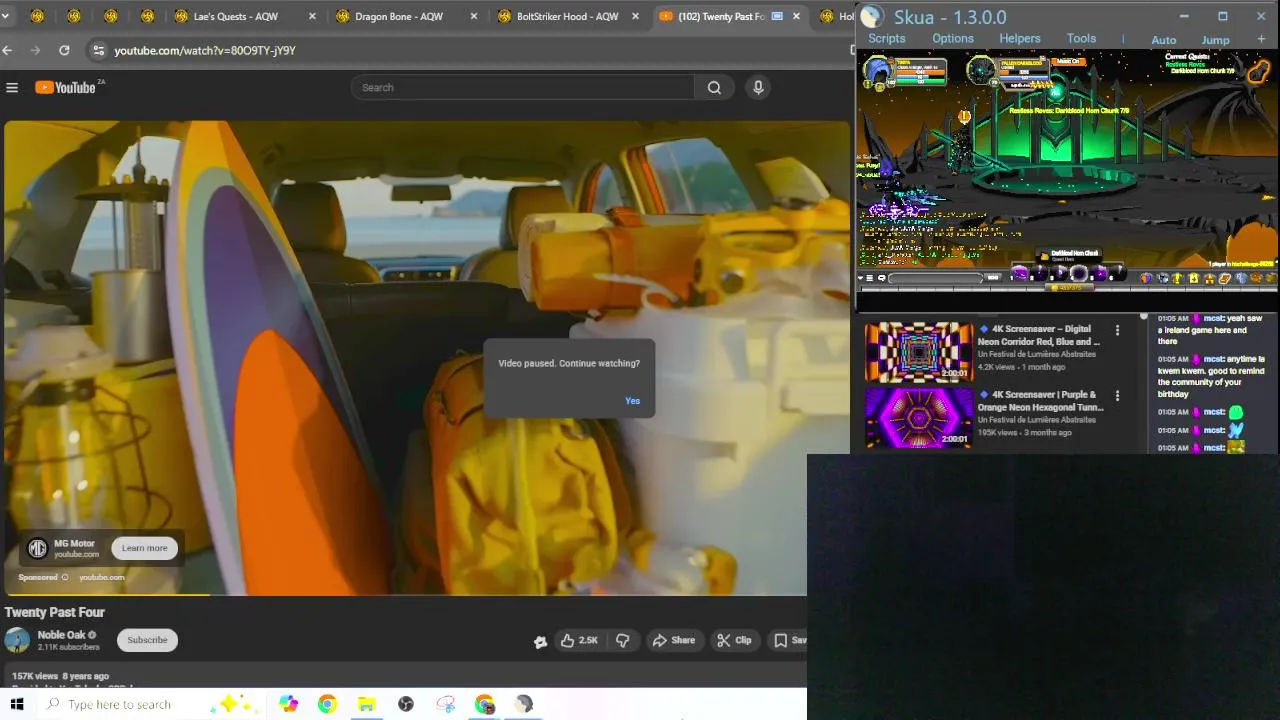Image resolution: width=1280 pixels, height=720 pixels.
Task: Open the Options menu in Skua
Action: (x=953, y=39)
